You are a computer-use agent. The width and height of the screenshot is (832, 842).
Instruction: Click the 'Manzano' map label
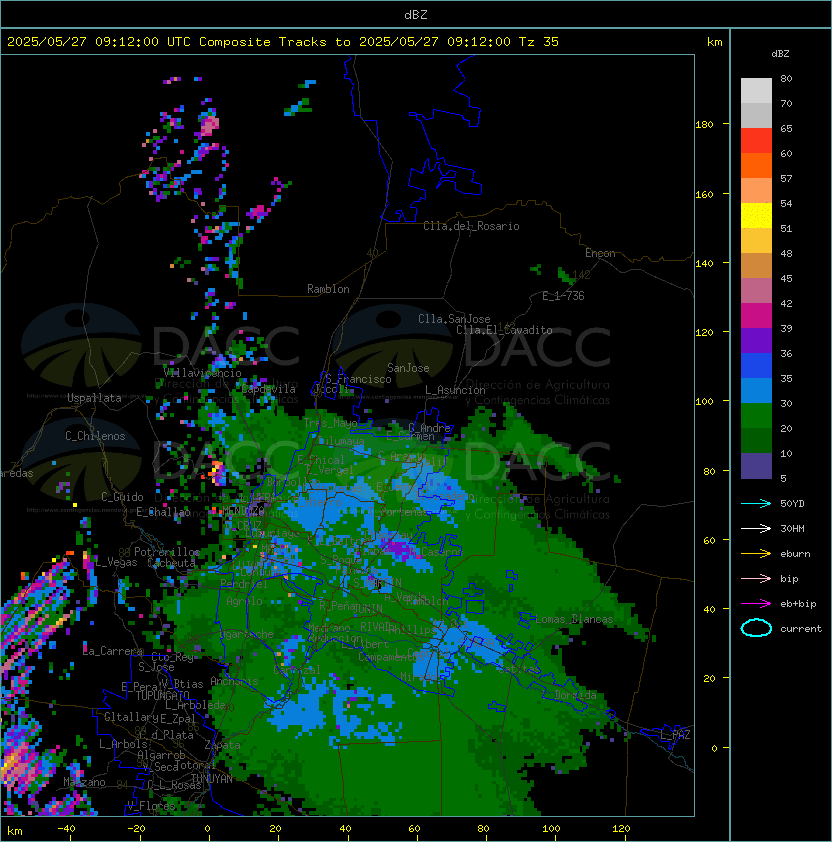click(x=84, y=782)
